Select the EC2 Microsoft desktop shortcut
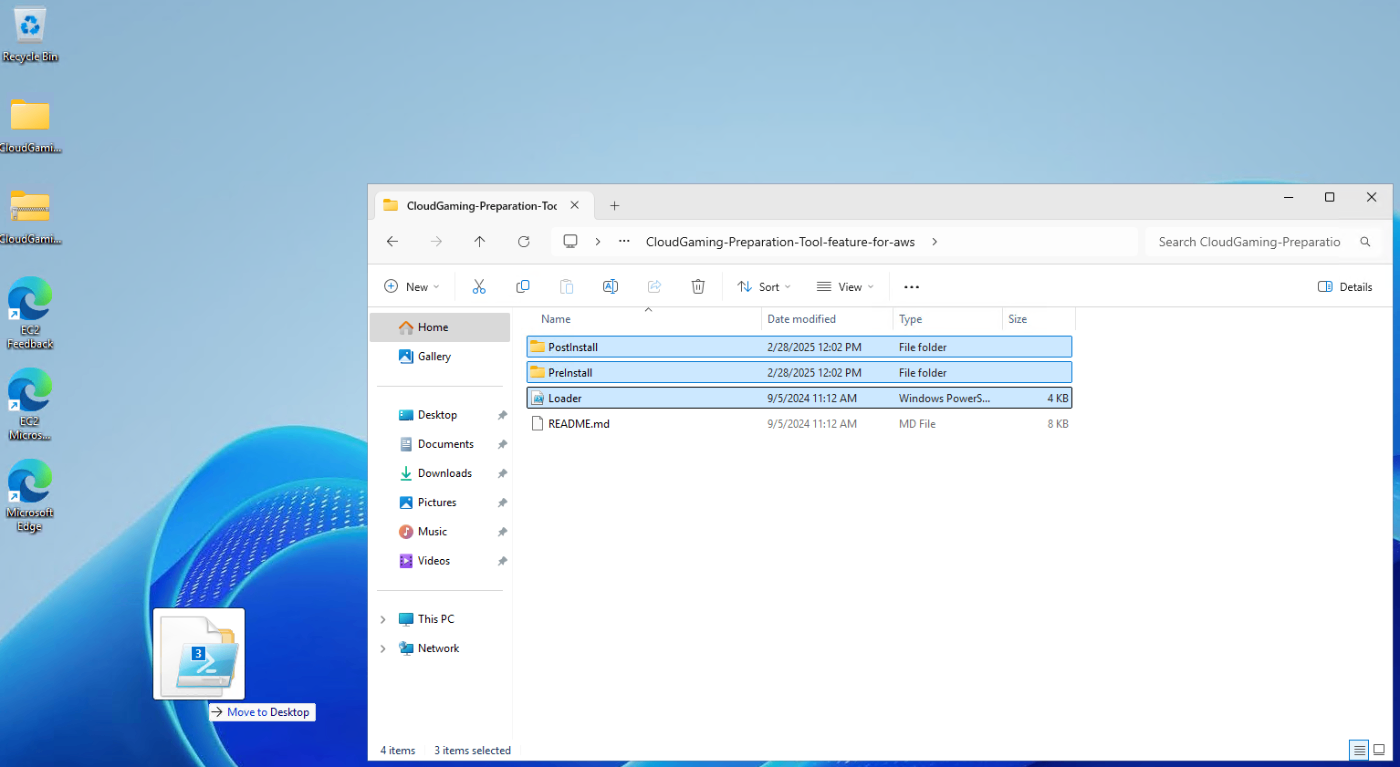This screenshot has width=1400, height=767. (30, 404)
